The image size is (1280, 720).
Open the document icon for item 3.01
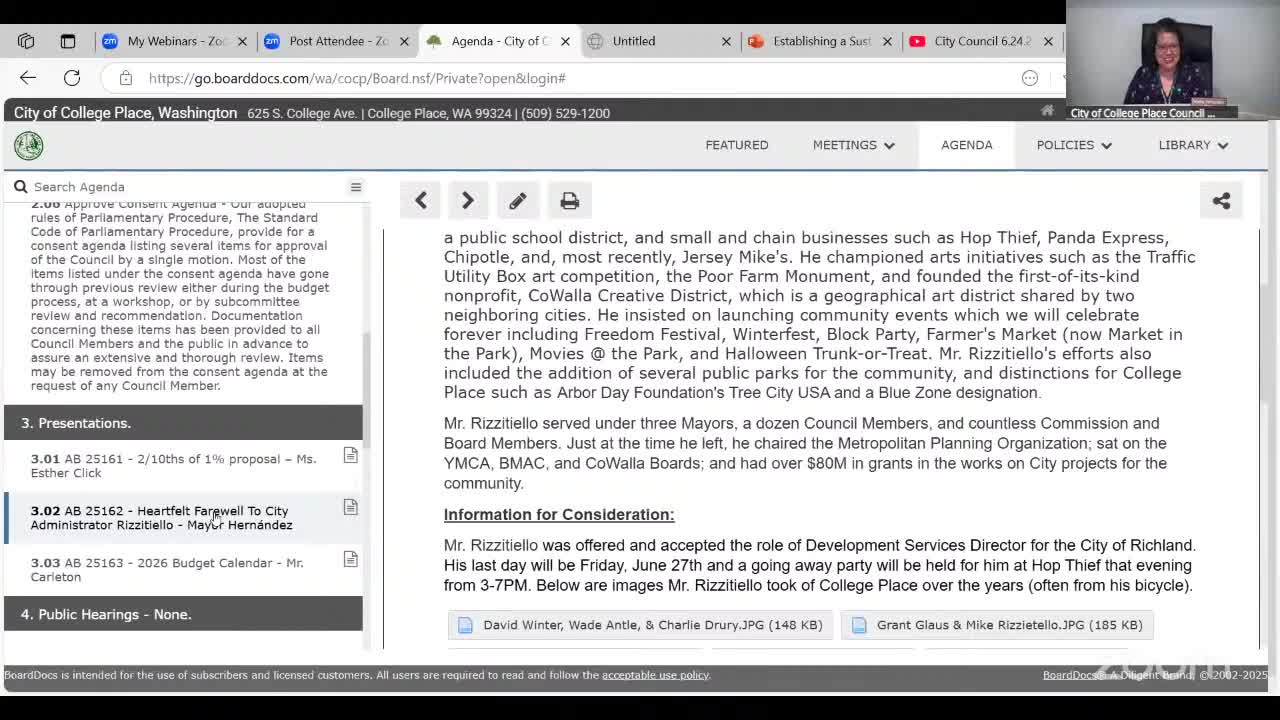pyautogui.click(x=350, y=455)
